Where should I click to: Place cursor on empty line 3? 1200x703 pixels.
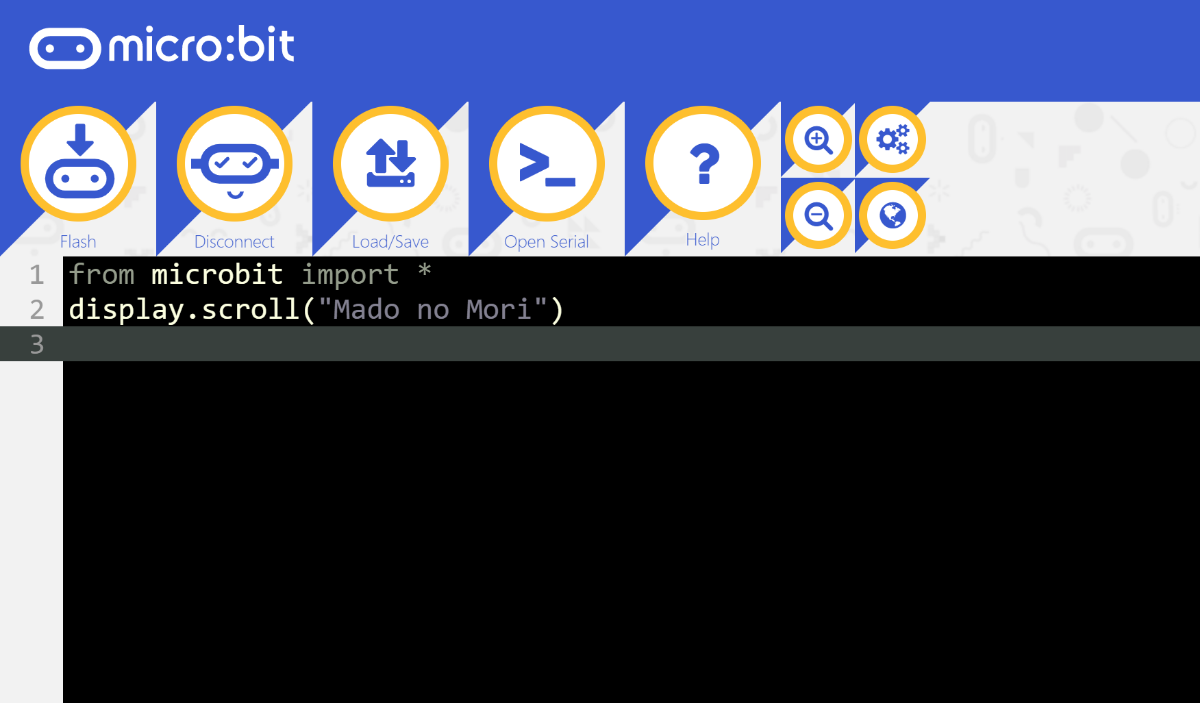(x=631, y=344)
